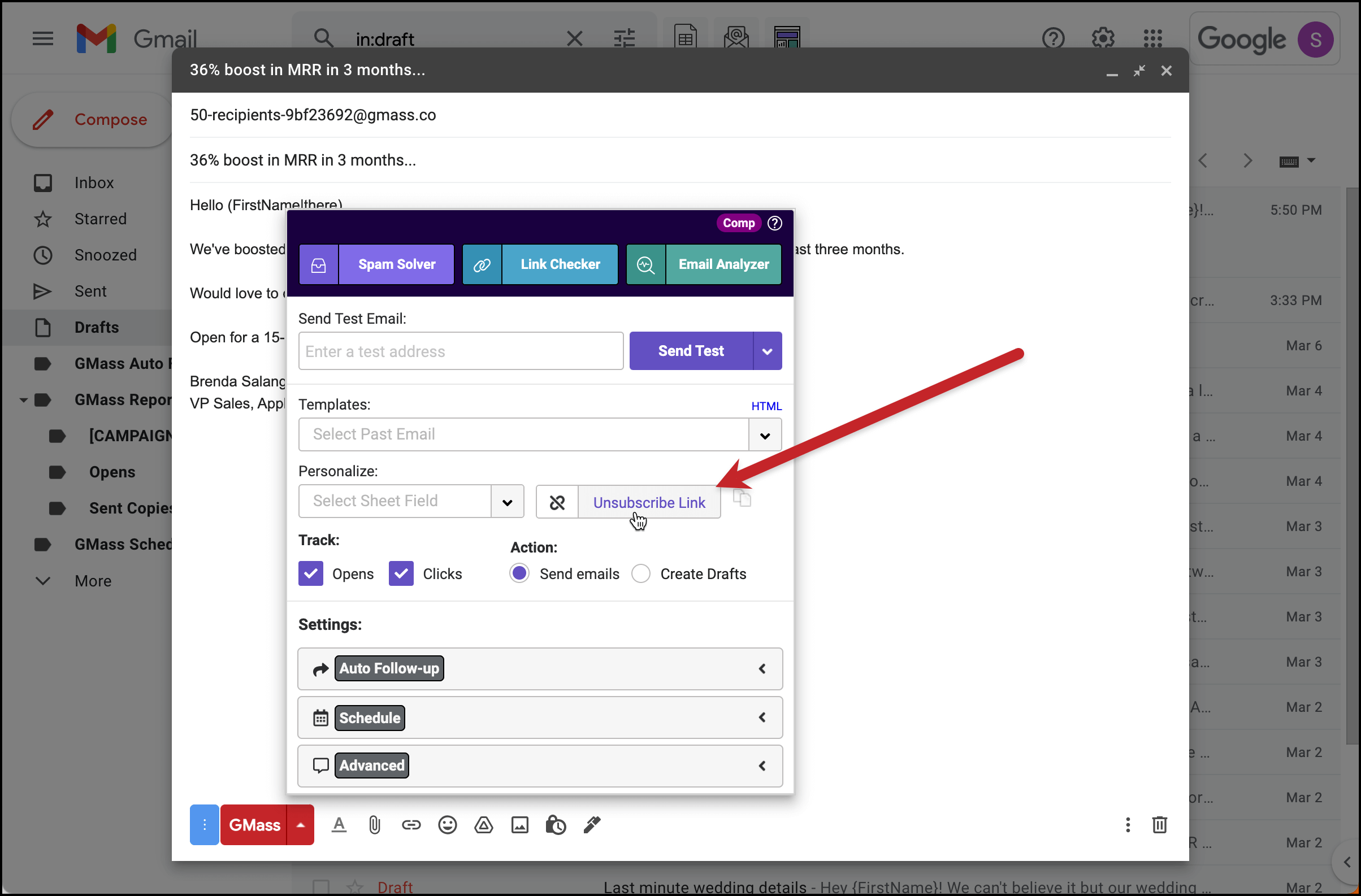Click the GMass follow-up campaign envelope icon
The image size is (1361, 896).
[x=736, y=38]
